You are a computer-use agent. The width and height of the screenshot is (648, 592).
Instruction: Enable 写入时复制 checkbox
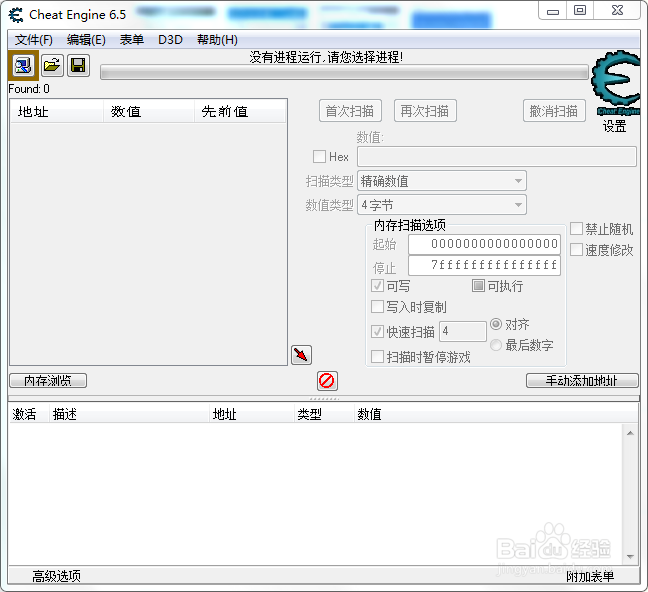coord(377,307)
